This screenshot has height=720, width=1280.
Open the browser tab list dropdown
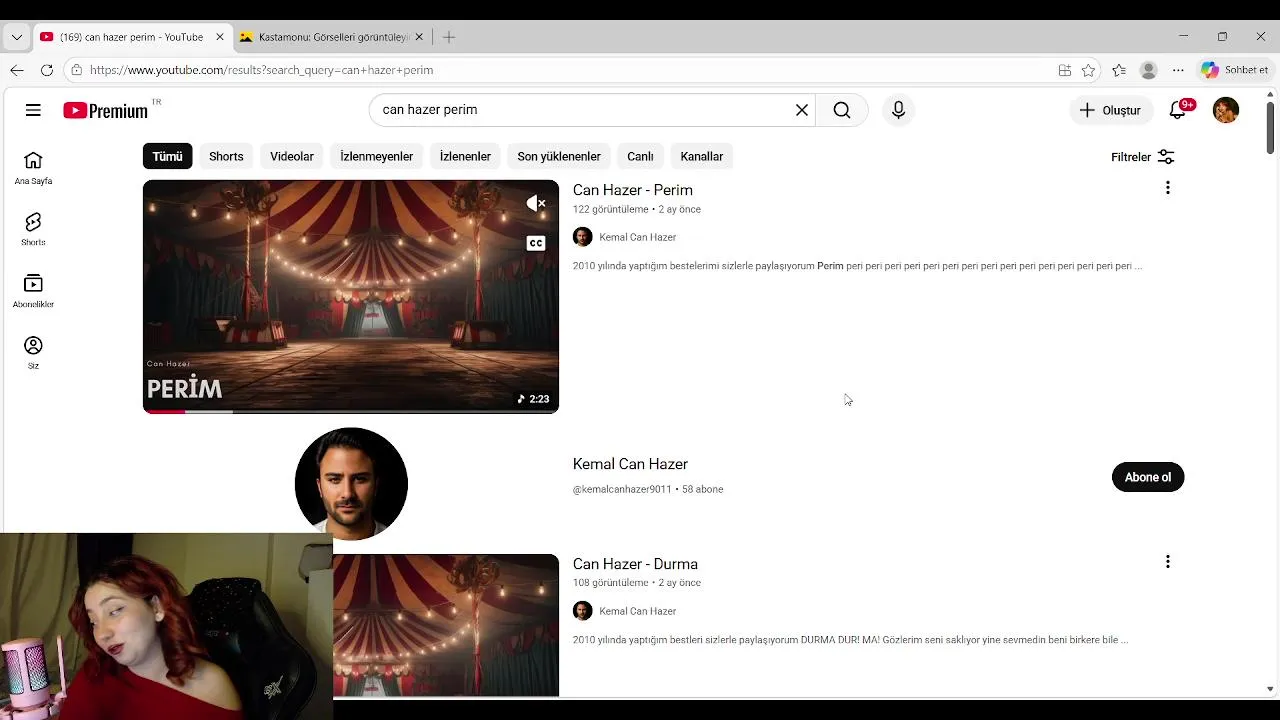(x=16, y=37)
